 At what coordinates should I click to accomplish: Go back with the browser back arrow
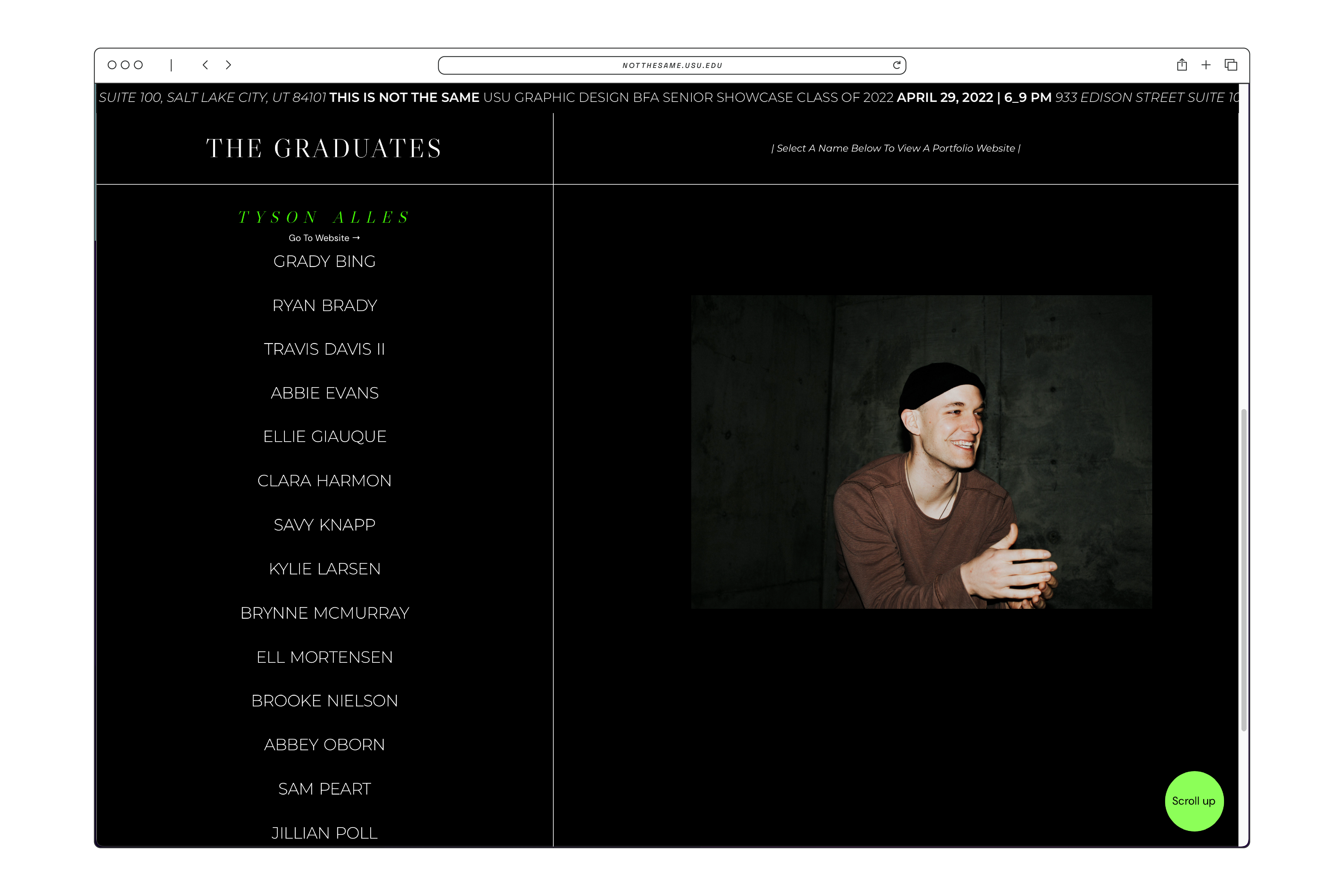pos(205,65)
